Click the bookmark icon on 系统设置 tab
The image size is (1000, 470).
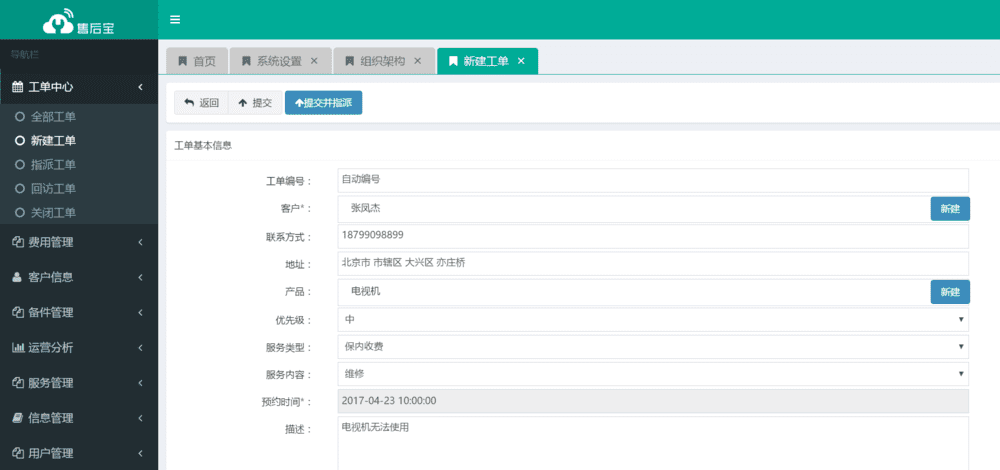(246, 61)
